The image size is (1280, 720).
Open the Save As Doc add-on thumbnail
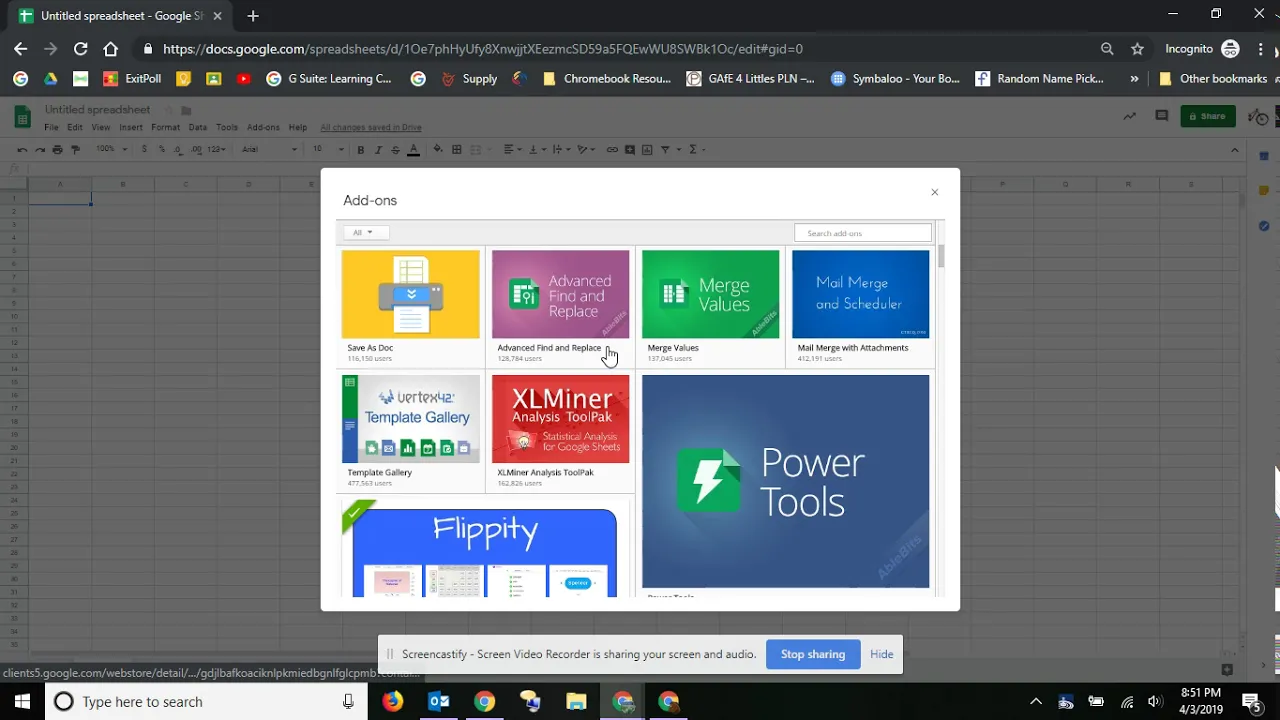(410, 294)
